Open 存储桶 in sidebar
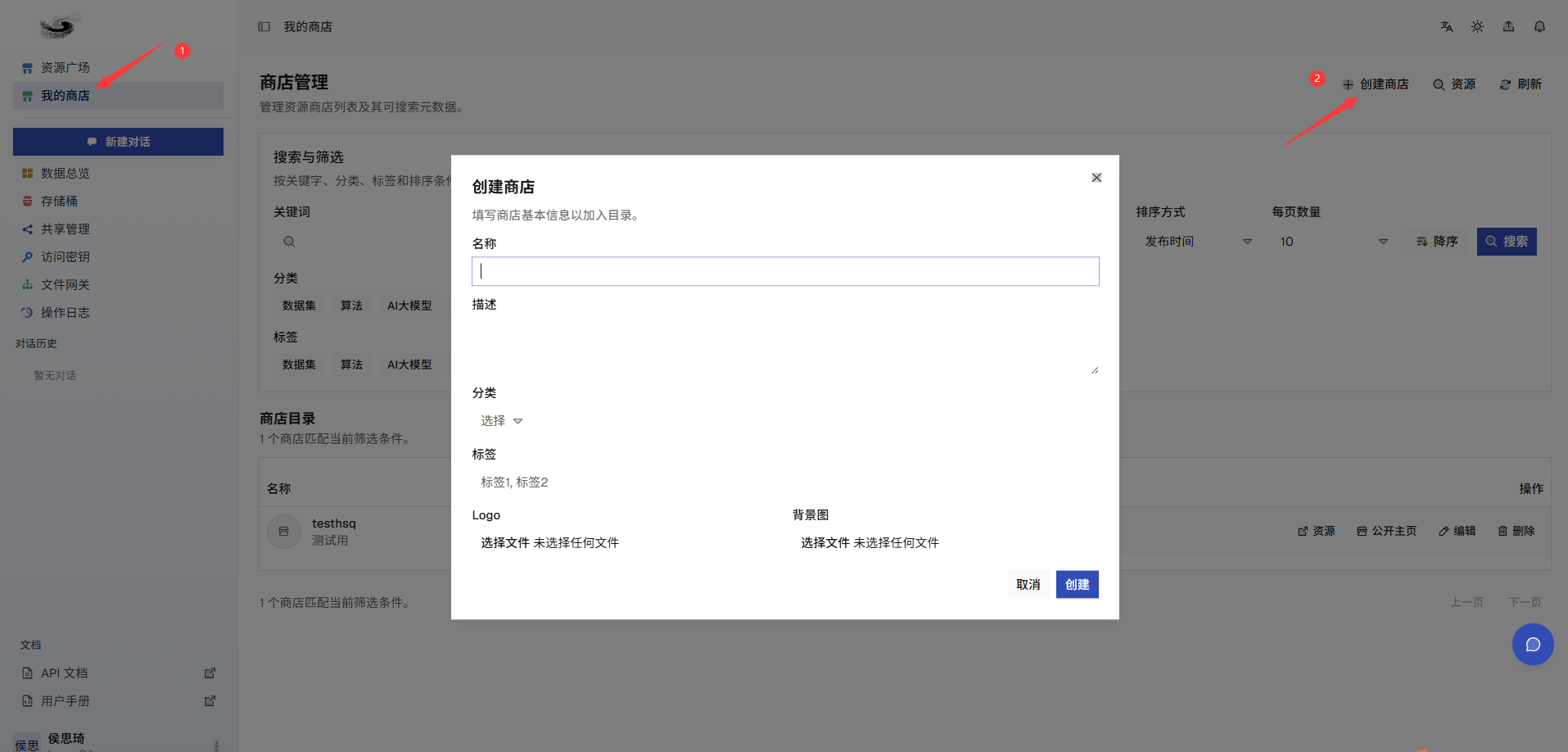The image size is (1568, 752). click(x=118, y=202)
